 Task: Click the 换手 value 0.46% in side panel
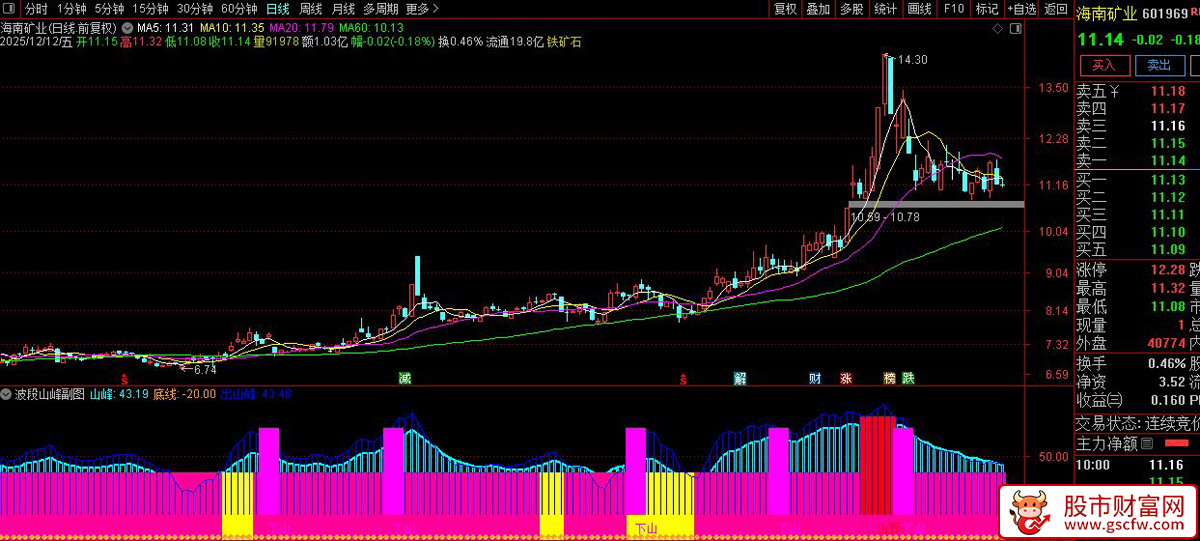click(x=1167, y=363)
